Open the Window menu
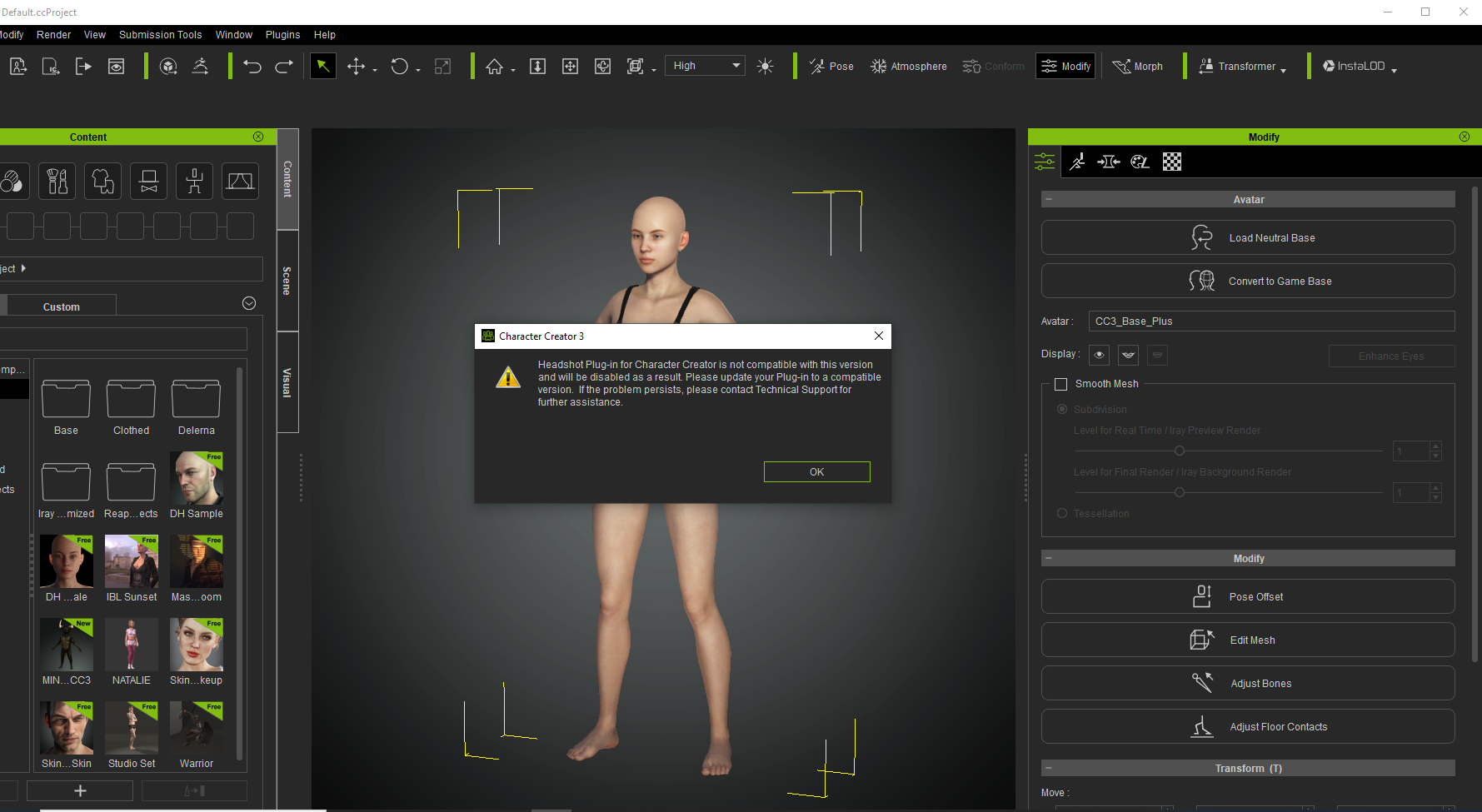The image size is (1482, 812). coord(233,35)
